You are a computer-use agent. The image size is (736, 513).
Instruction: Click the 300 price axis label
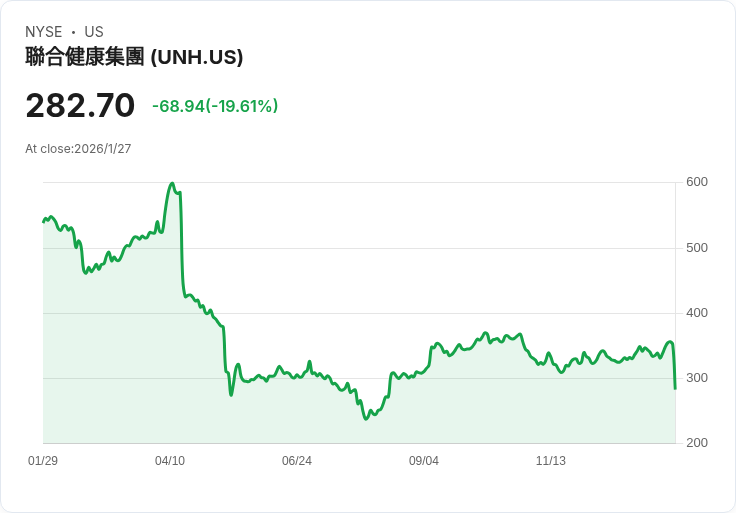697,378
